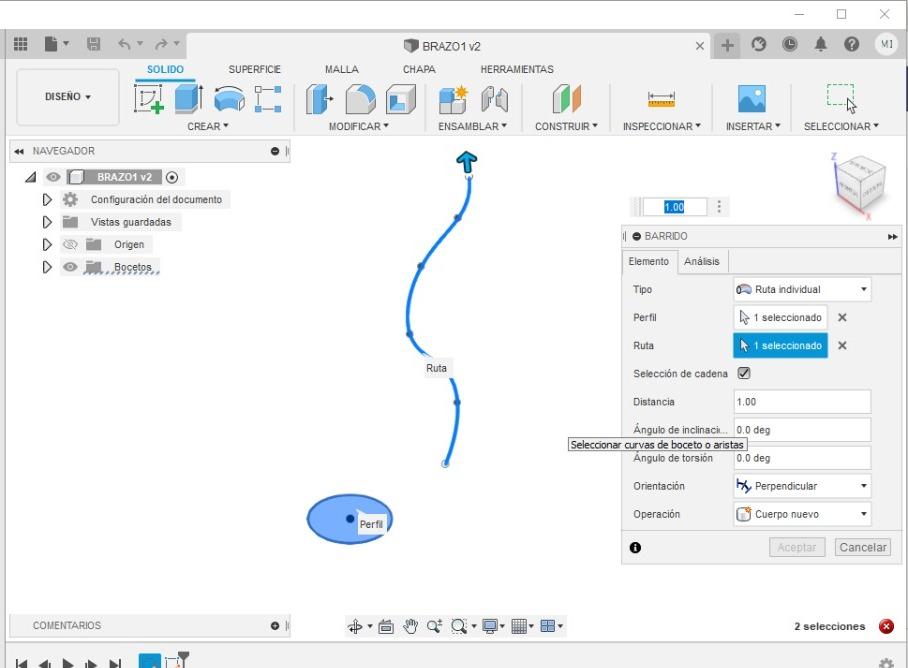Expand the Vistas guardadas node
The image size is (908, 668).
47,222
